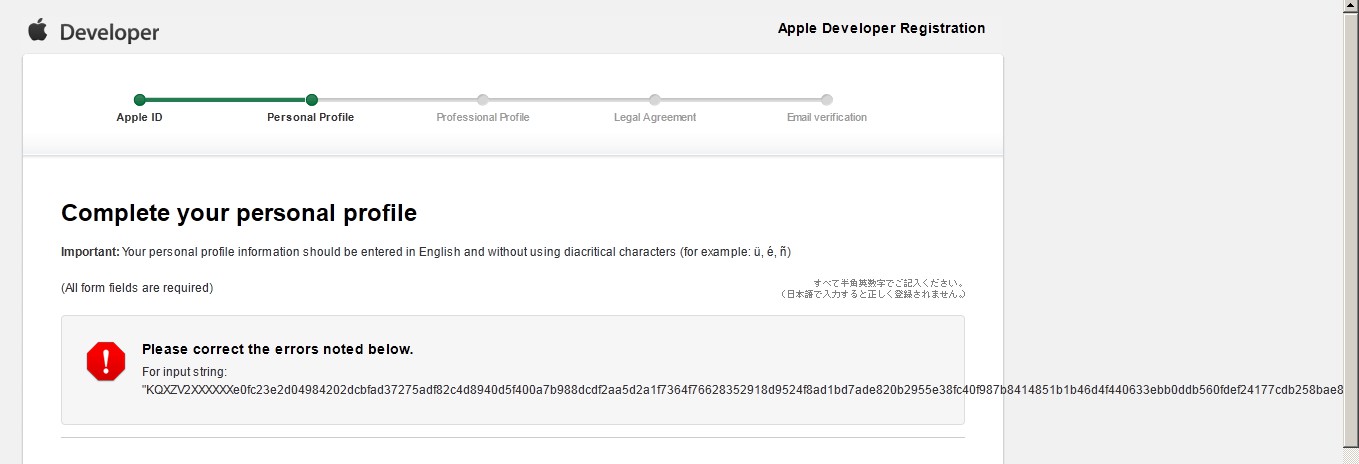Click the For input string label
Screen dimensions: 1359x464
(185, 372)
